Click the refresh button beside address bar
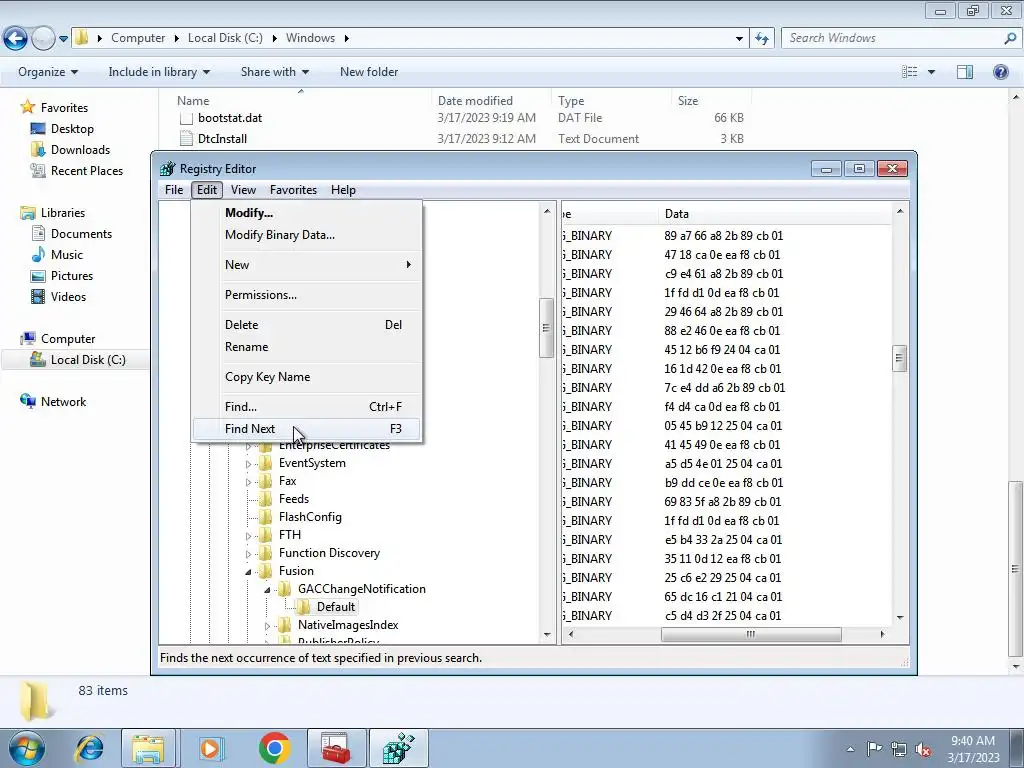Screen dimensions: 1024x768 [762, 38]
